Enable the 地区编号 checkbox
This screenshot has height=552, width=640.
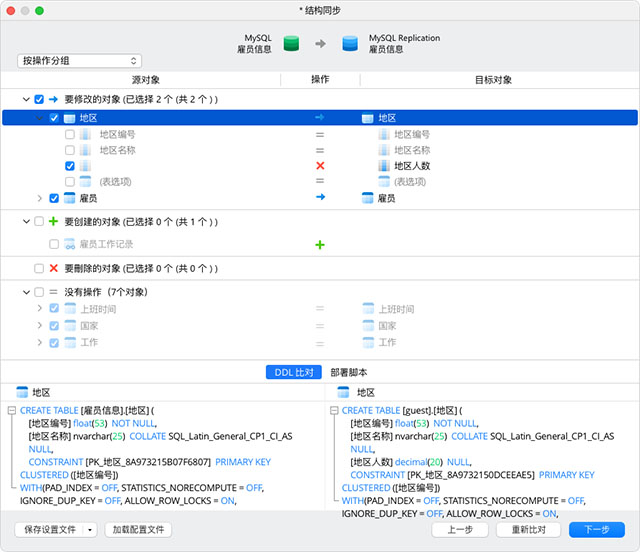click(x=69, y=134)
